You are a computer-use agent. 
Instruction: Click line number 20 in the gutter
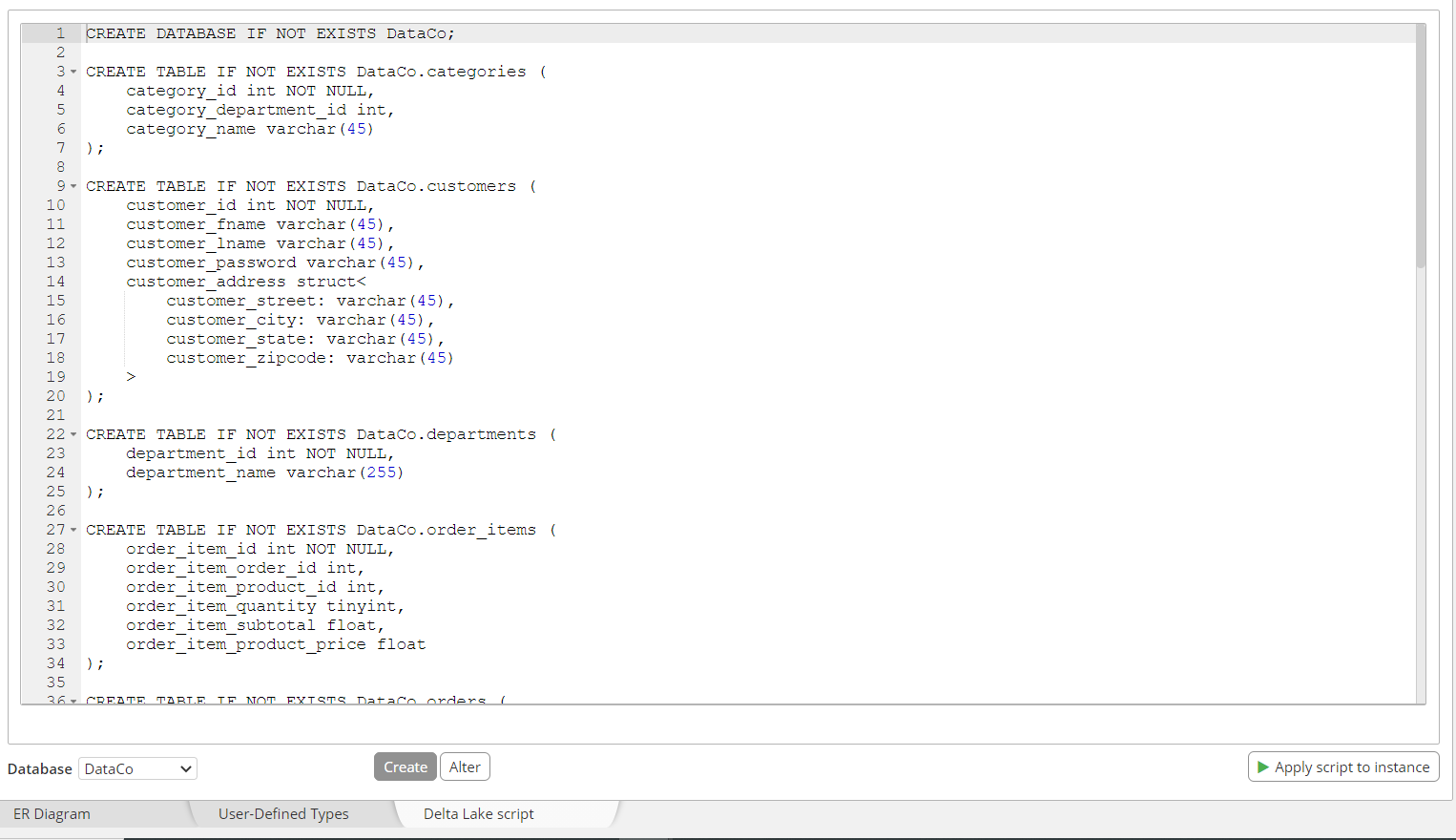pos(56,396)
